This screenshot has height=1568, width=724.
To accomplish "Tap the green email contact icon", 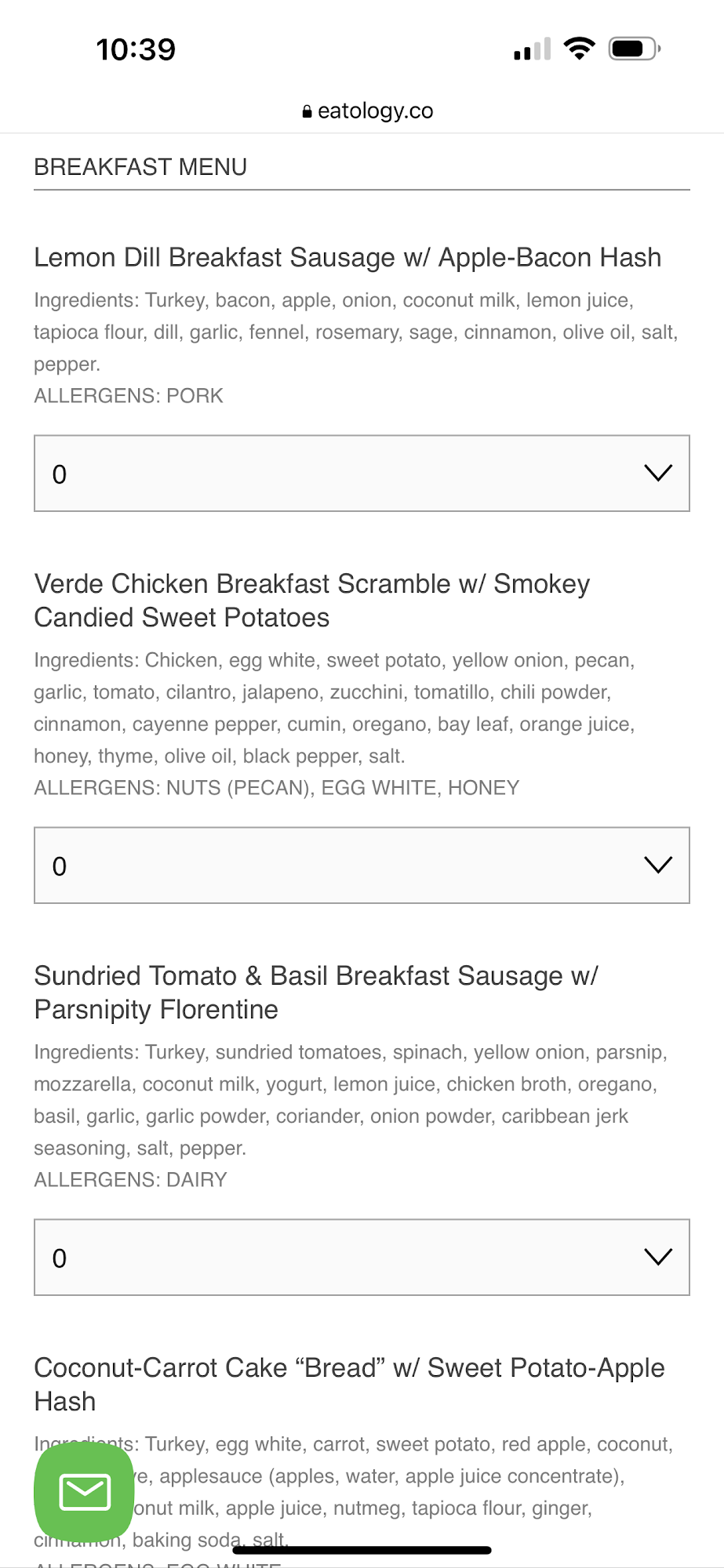I will 84,1491.
